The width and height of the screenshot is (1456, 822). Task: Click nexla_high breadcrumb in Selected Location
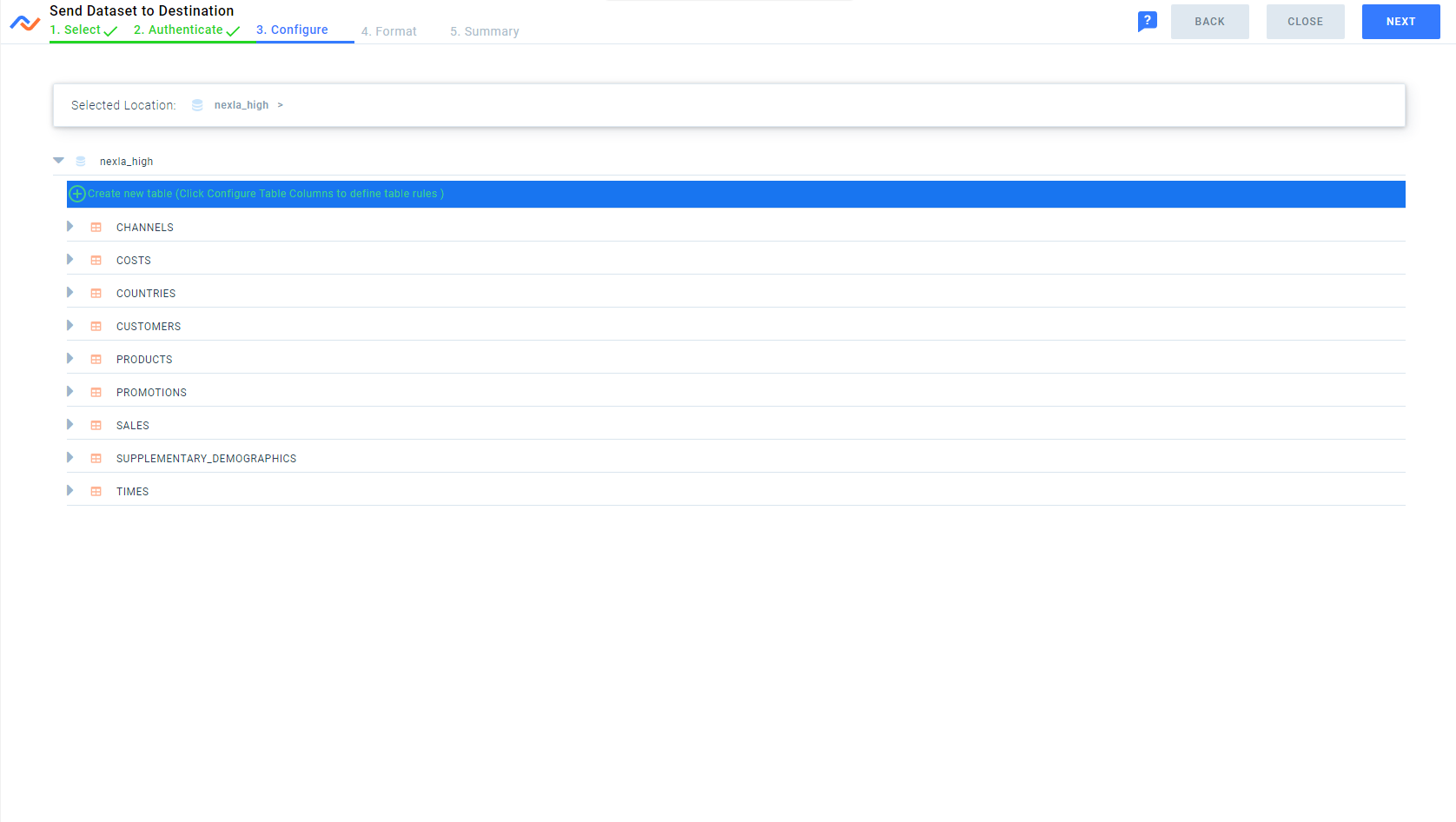[x=242, y=105]
